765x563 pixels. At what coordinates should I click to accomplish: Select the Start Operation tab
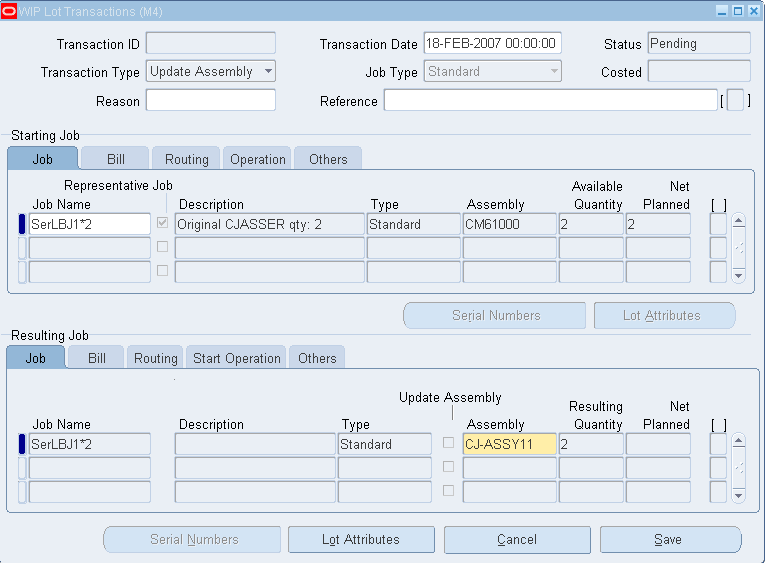pyautogui.click(x=237, y=358)
